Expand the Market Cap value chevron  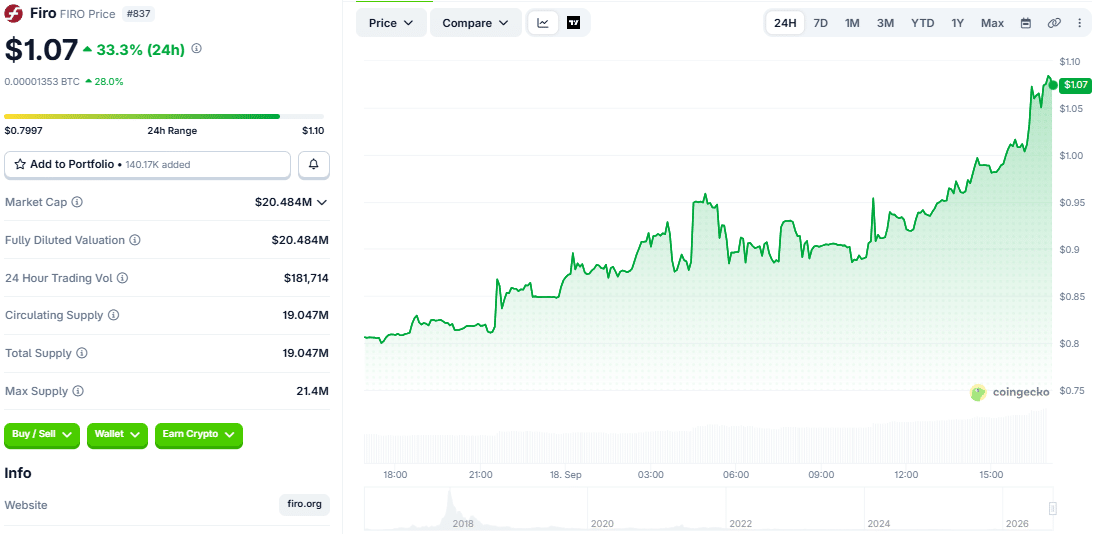click(322, 202)
